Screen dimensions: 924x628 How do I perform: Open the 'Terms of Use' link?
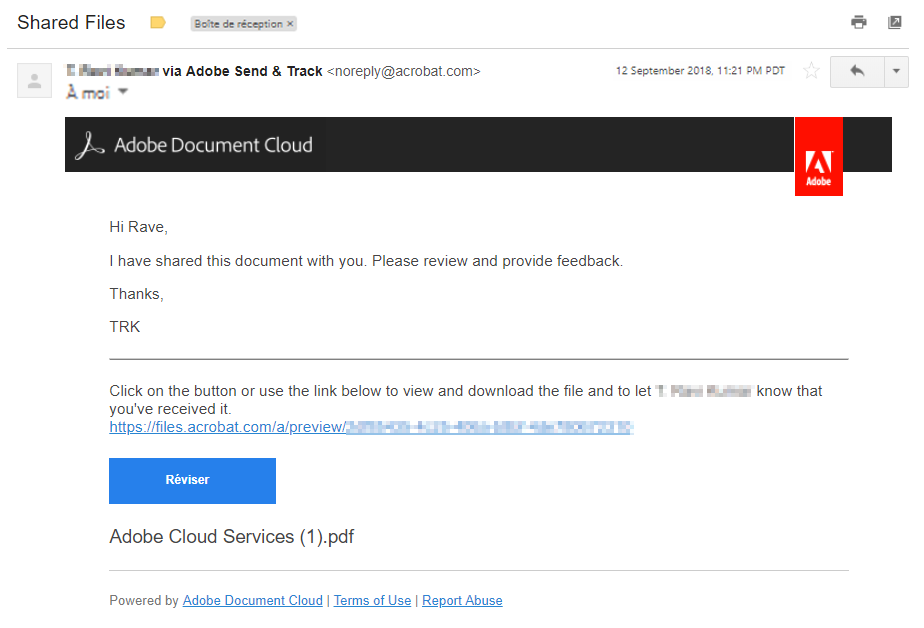(372, 601)
